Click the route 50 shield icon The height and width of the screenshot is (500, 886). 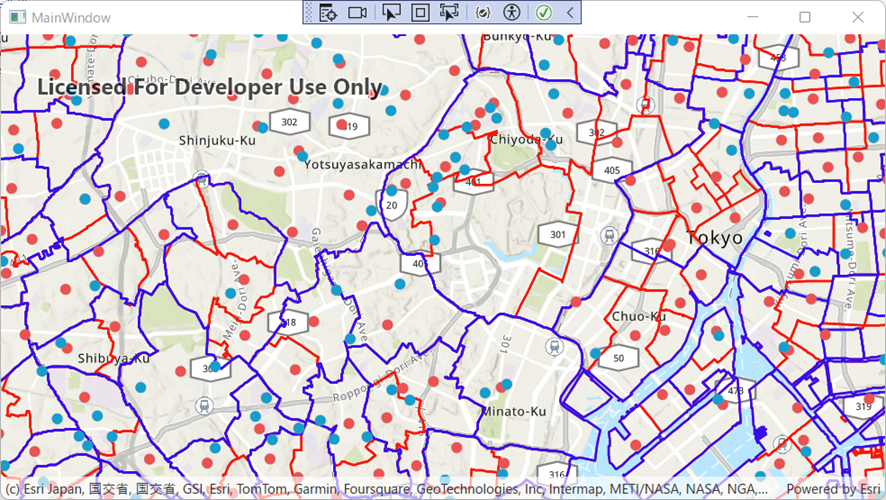(x=619, y=358)
